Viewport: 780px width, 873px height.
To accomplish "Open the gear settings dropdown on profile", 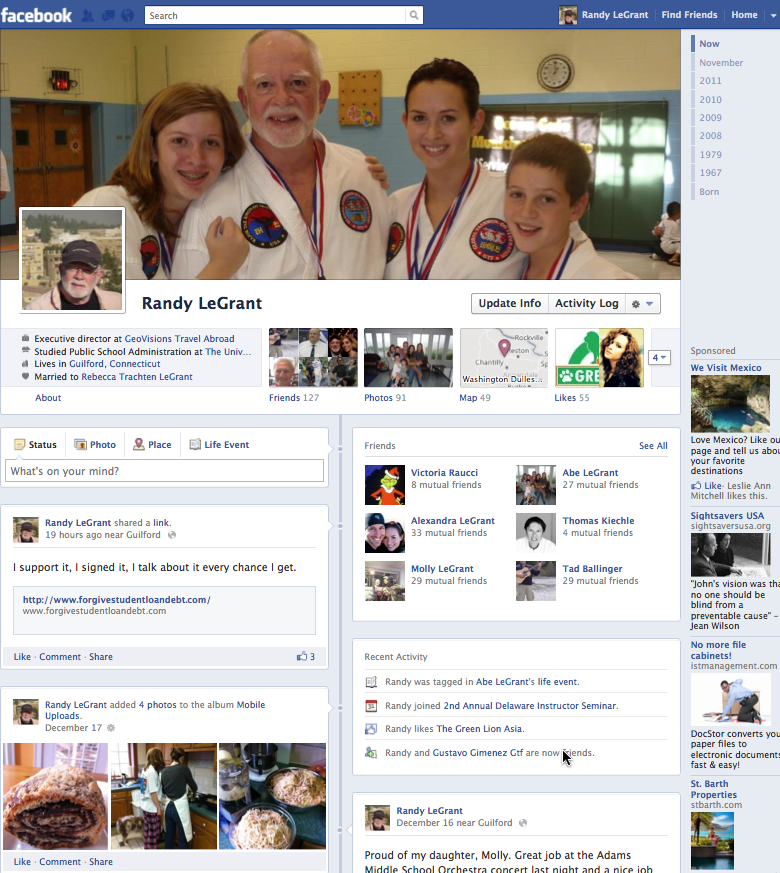I will click(x=642, y=303).
